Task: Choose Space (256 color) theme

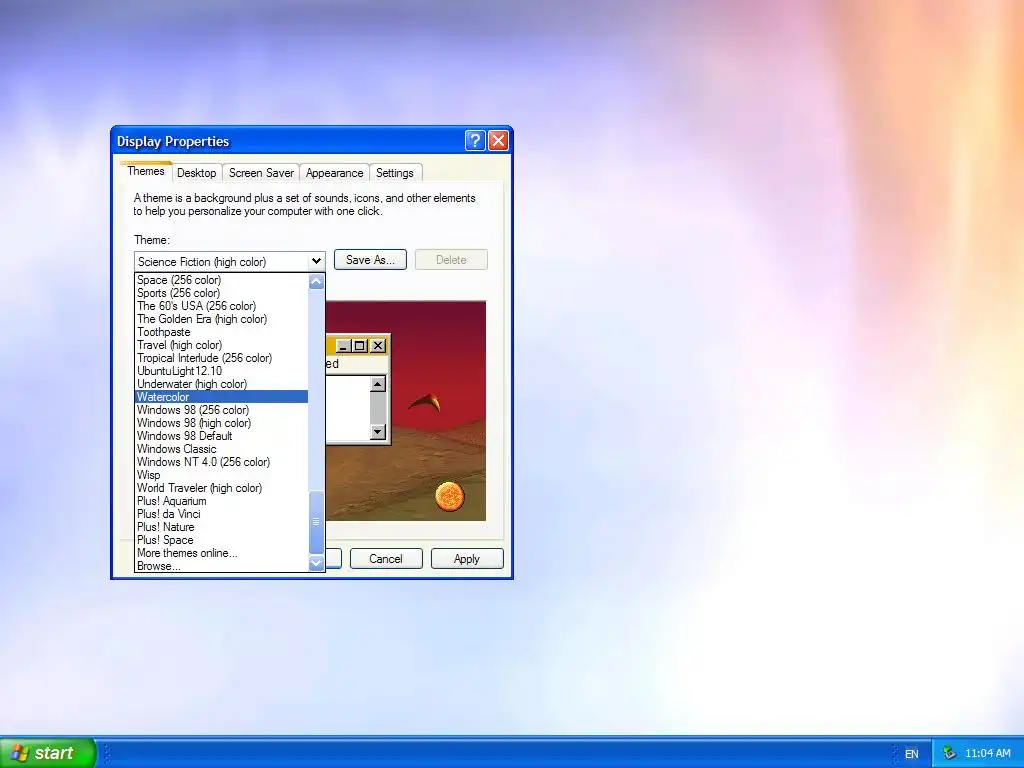Action: [x=221, y=280]
